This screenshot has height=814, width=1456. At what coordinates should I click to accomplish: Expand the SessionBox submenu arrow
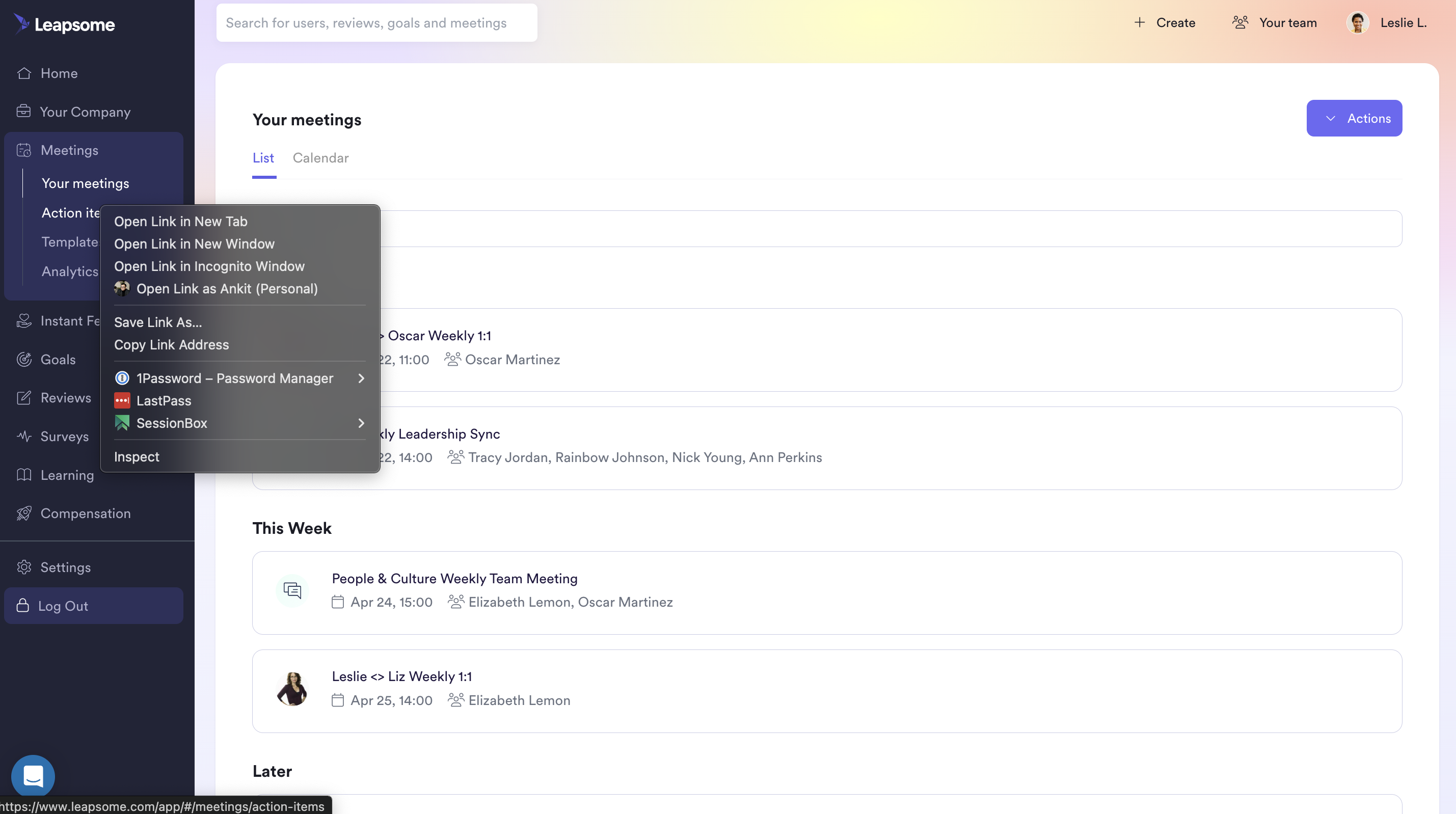[x=361, y=423]
